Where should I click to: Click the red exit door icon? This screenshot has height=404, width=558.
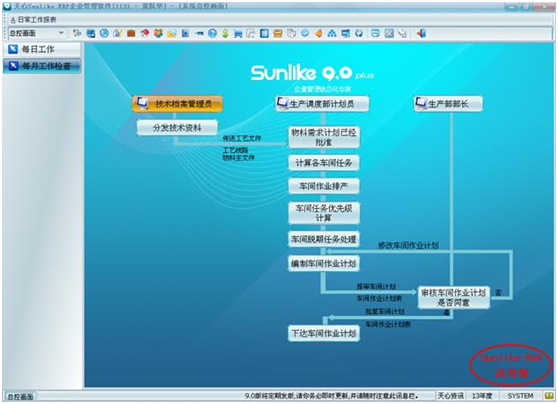[422, 33]
